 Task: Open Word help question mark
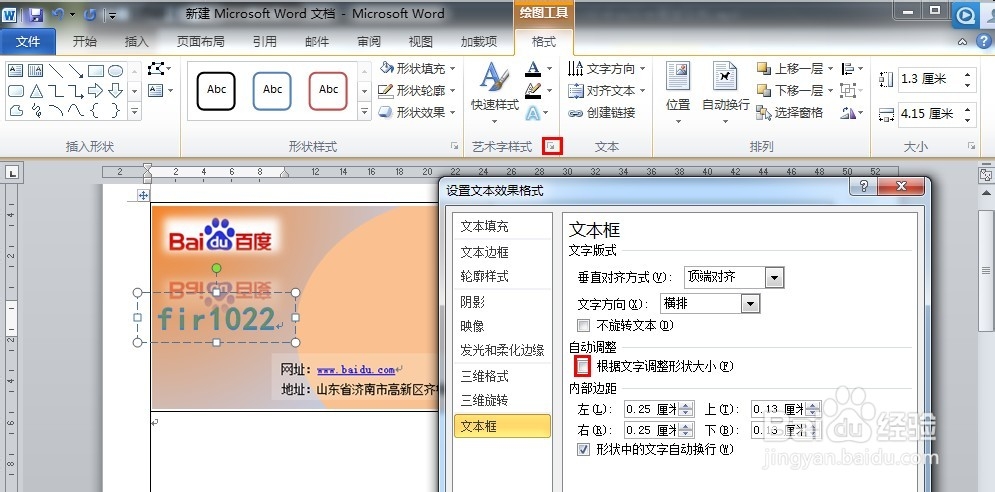pyautogui.click(x=983, y=41)
